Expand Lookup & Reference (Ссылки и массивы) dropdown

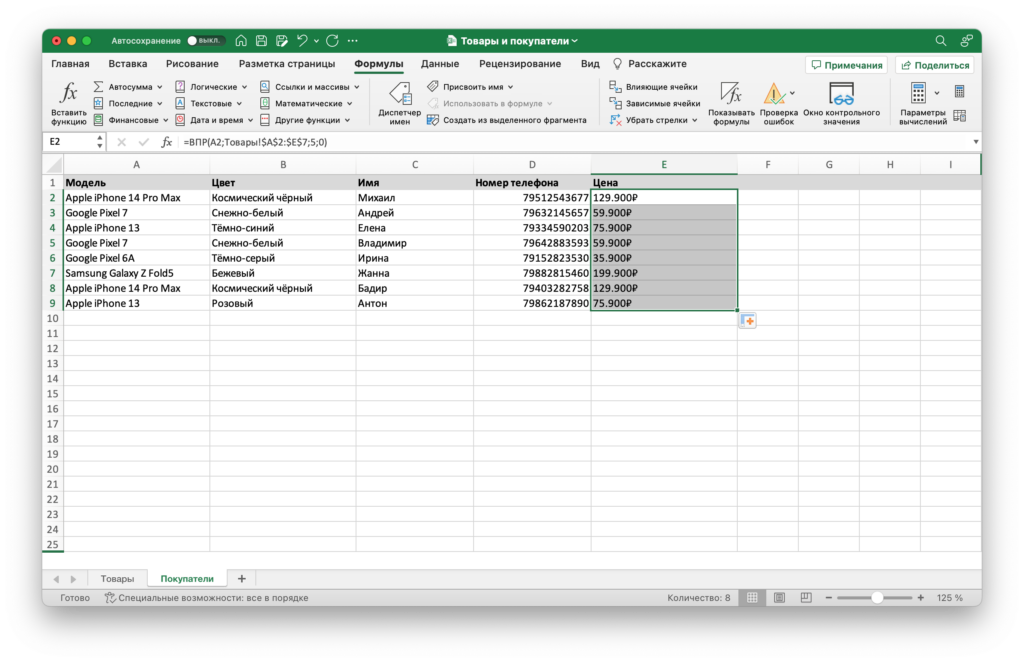coord(357,87)
